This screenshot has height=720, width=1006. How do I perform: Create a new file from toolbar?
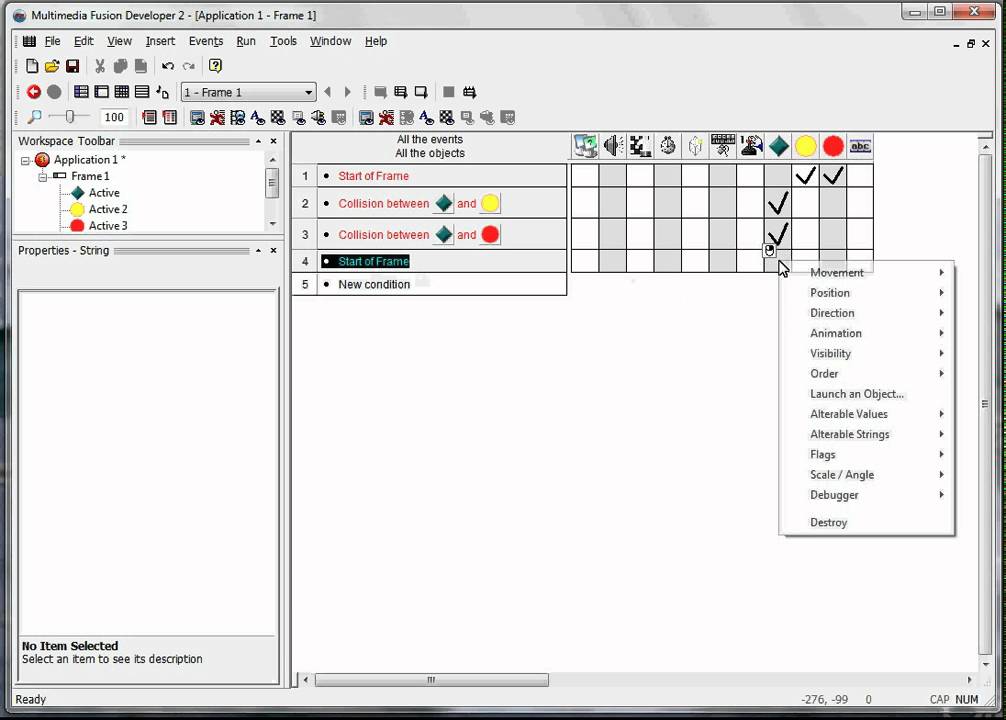point(31,65)
